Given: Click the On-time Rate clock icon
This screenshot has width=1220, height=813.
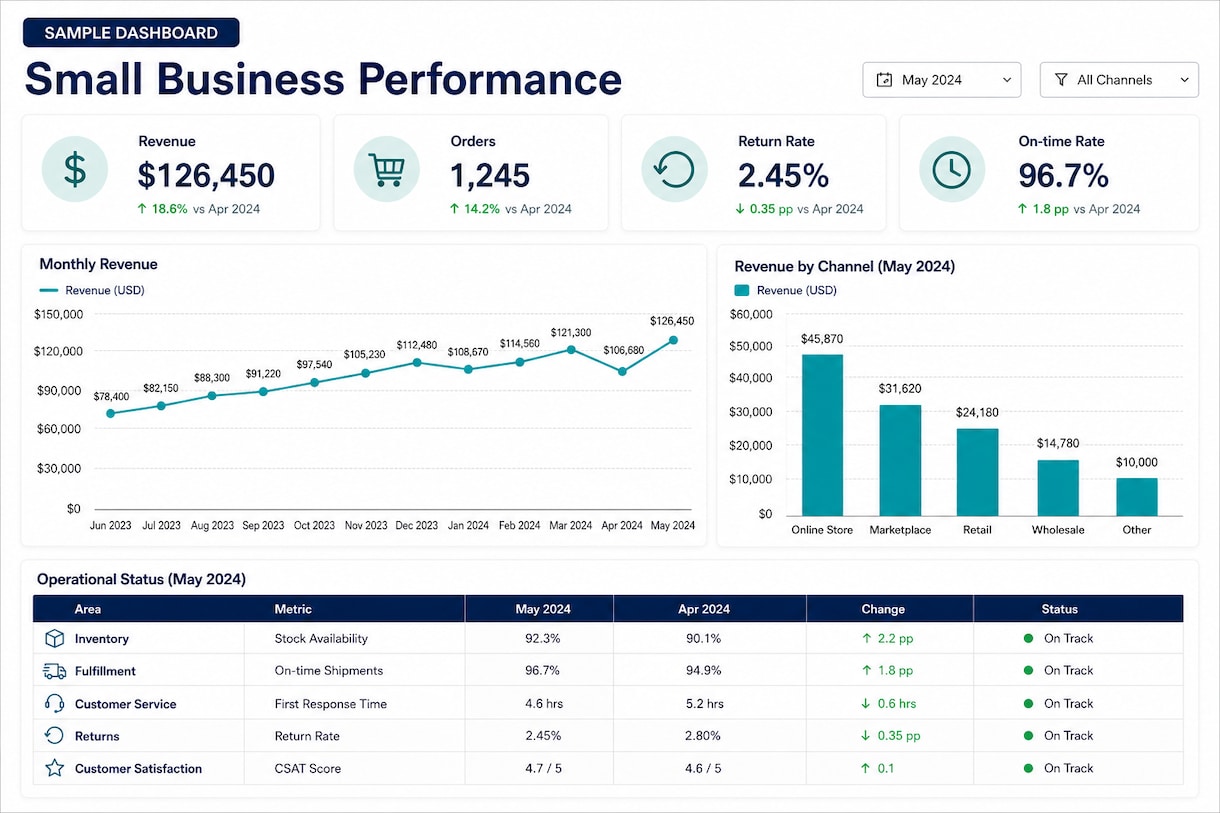Looking at the screenshot, I should [952, 169].
